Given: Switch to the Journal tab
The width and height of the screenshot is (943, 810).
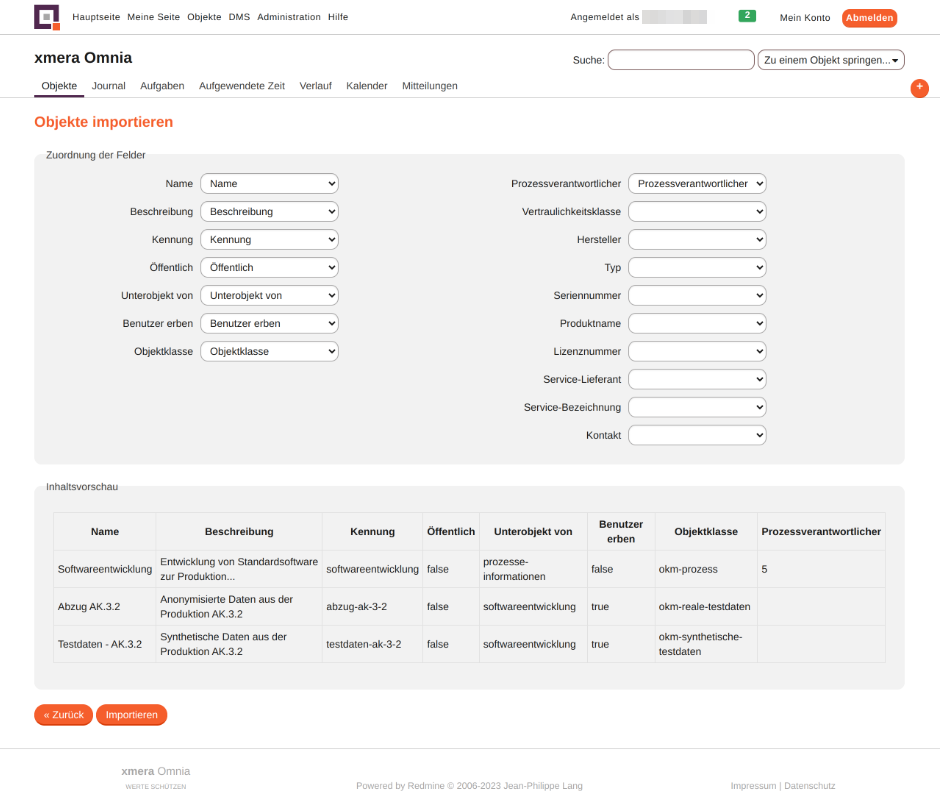Looking at the screenshot, I should click(x=108, y=86).
